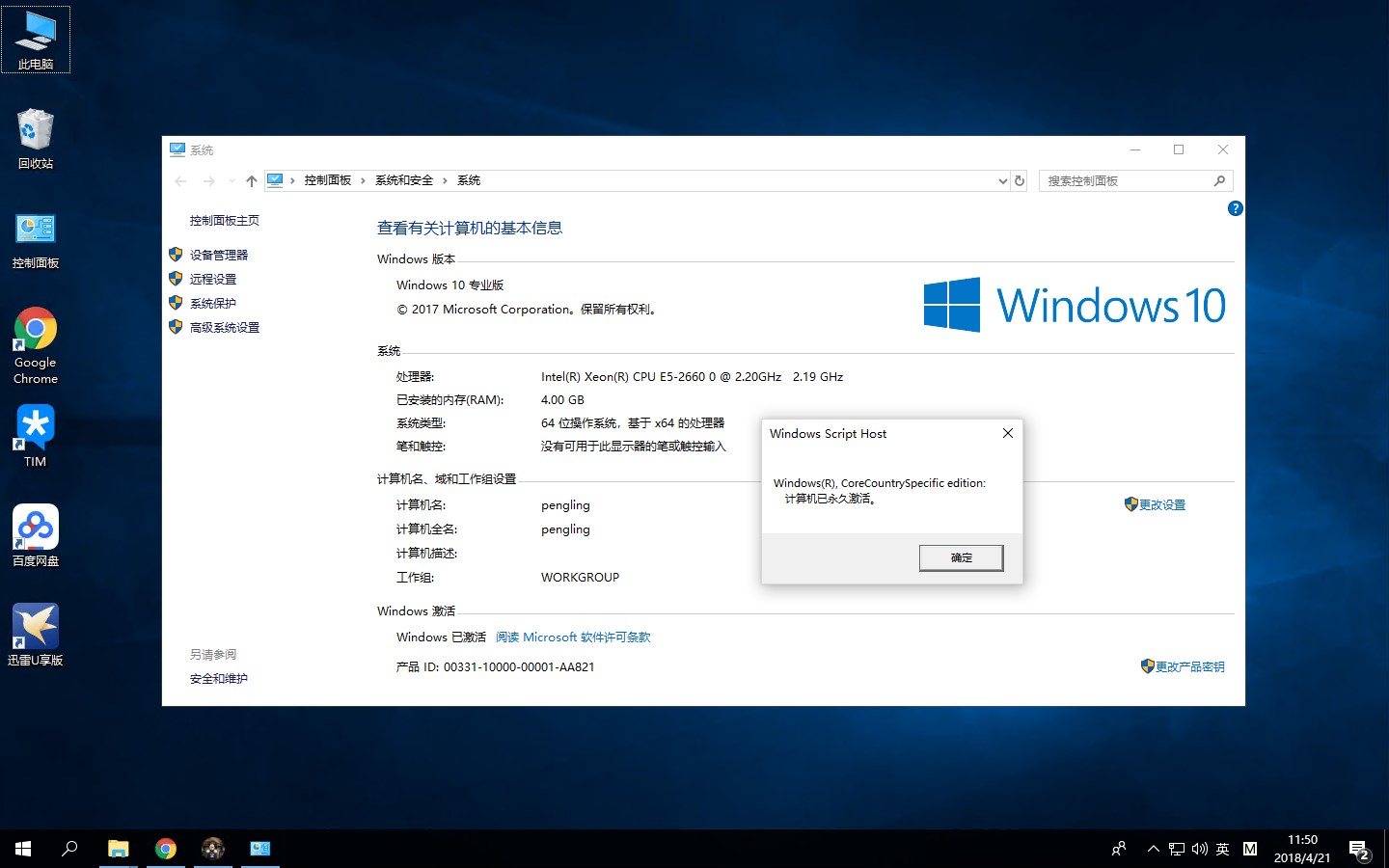Screen dimensions: 1389x868
Task: Open File Explorer from the taskbar
Action: coord(118,849)
